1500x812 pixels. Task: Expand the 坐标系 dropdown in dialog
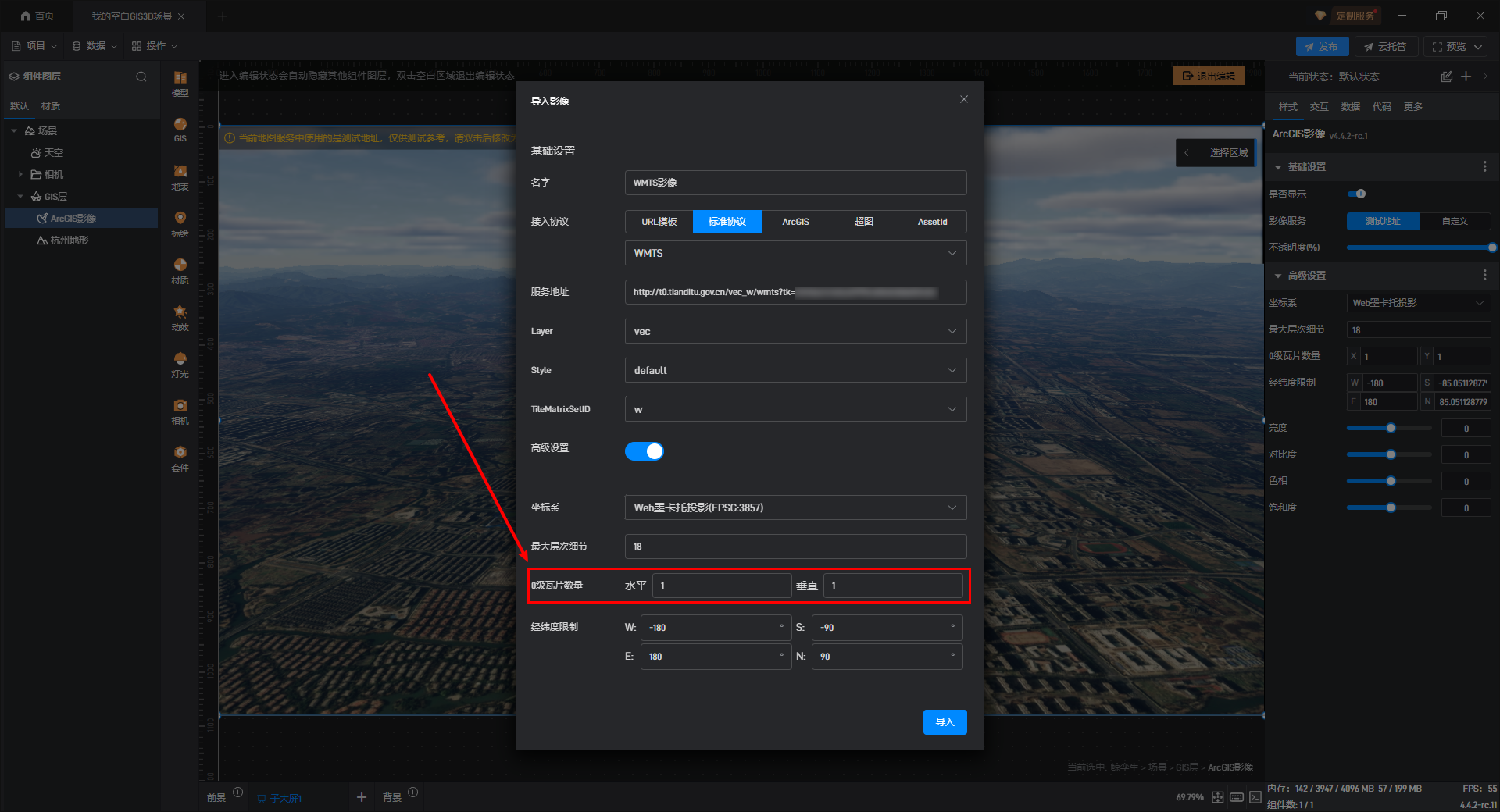click(795, 507)
